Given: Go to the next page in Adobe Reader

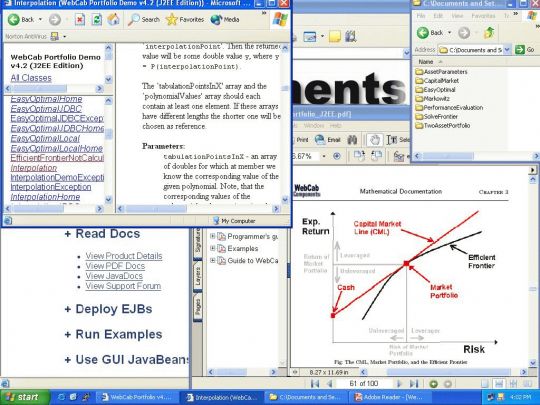Looking at the screenshot, I should coord(399,383).
